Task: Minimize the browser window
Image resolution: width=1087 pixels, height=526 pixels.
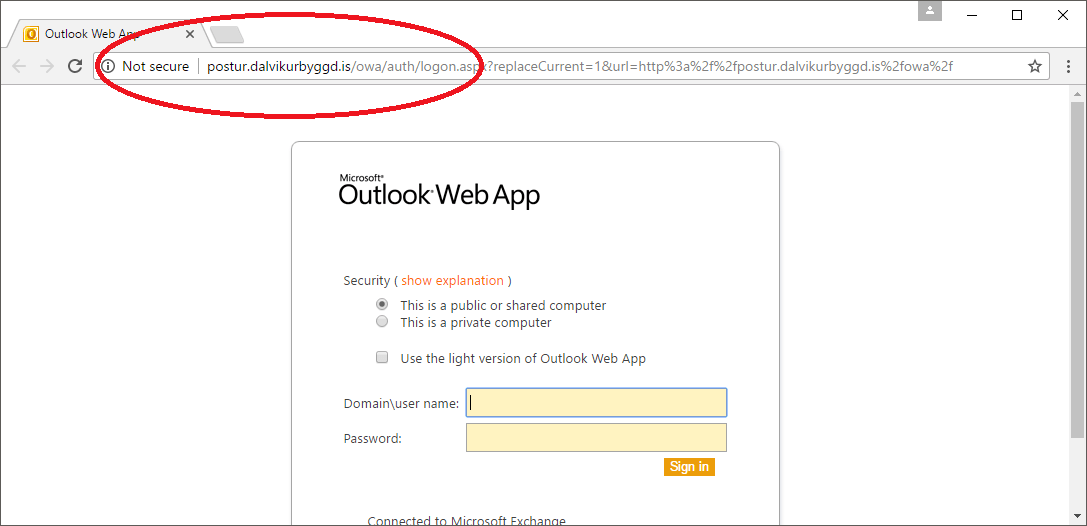Action: click(971, 15)
